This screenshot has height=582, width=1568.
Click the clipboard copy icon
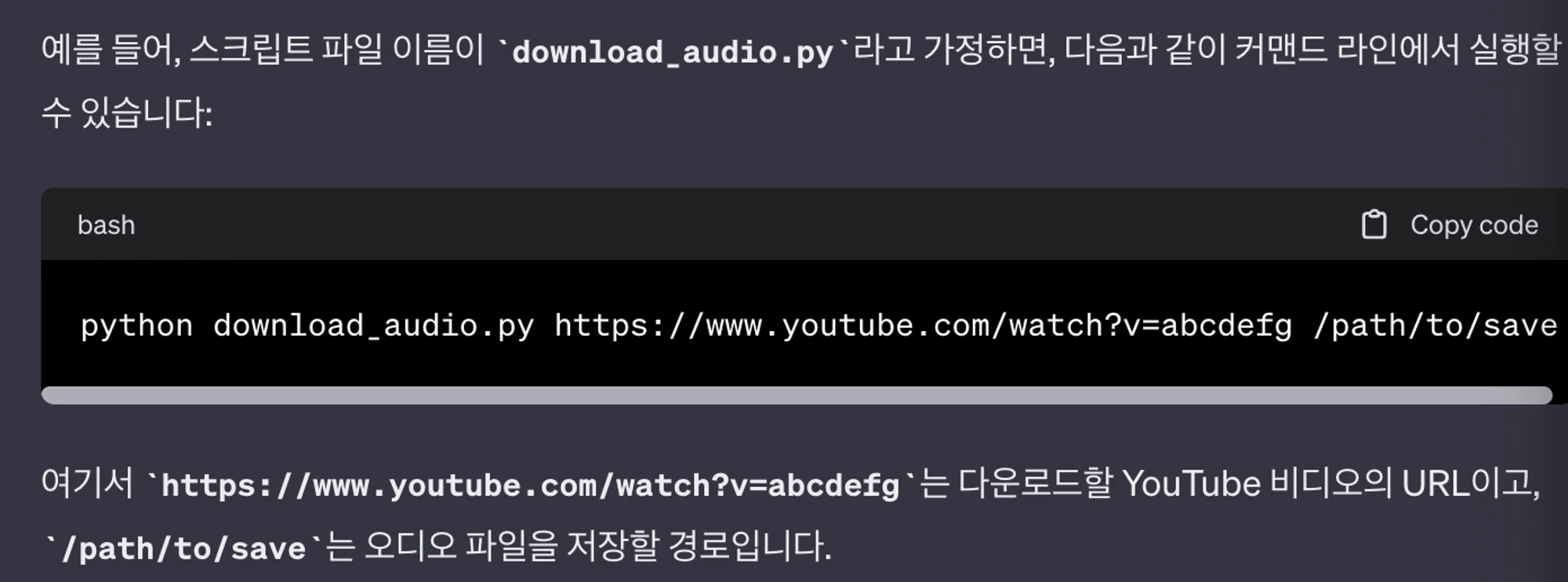click(x=1374, y=225)
